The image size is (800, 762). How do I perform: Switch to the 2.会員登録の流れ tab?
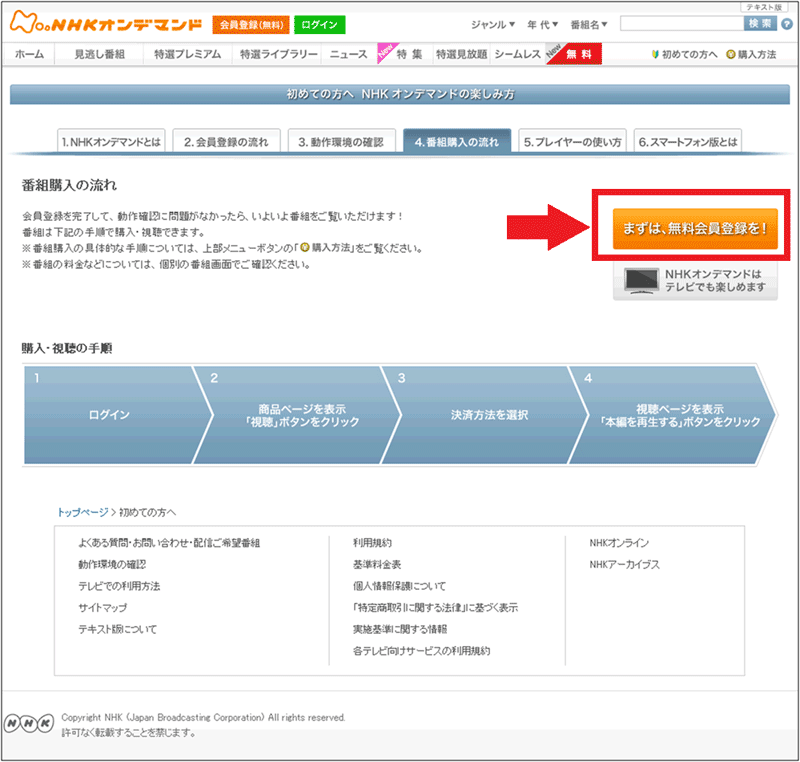226,142
